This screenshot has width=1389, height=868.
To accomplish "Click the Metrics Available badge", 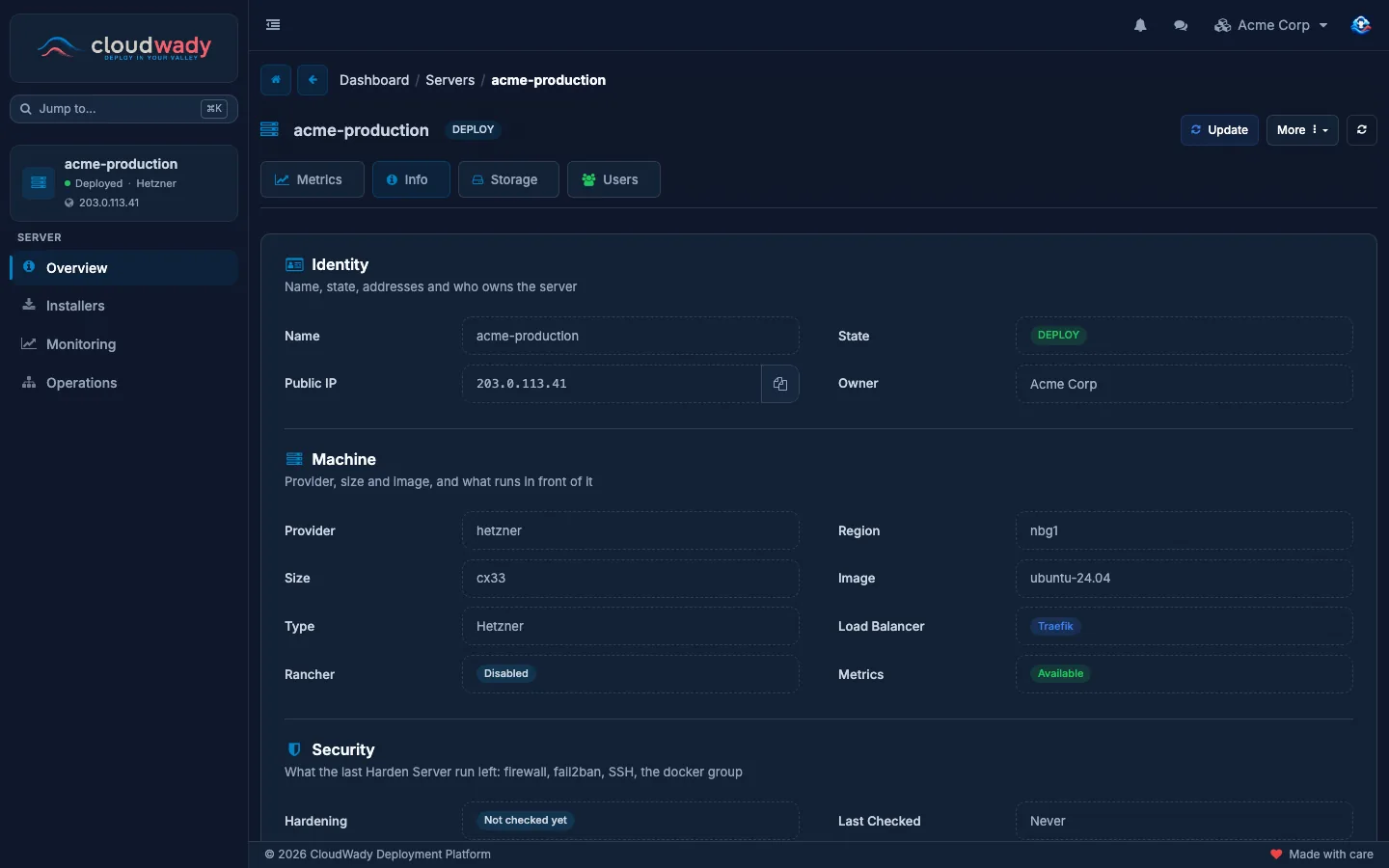I will 1060,673.
